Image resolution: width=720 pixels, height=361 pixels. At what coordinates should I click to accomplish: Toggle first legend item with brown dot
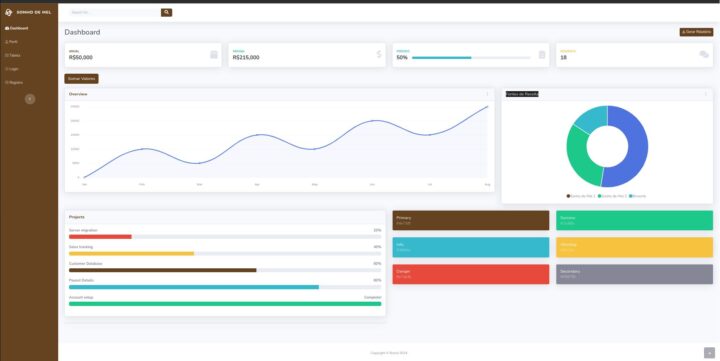581,196
